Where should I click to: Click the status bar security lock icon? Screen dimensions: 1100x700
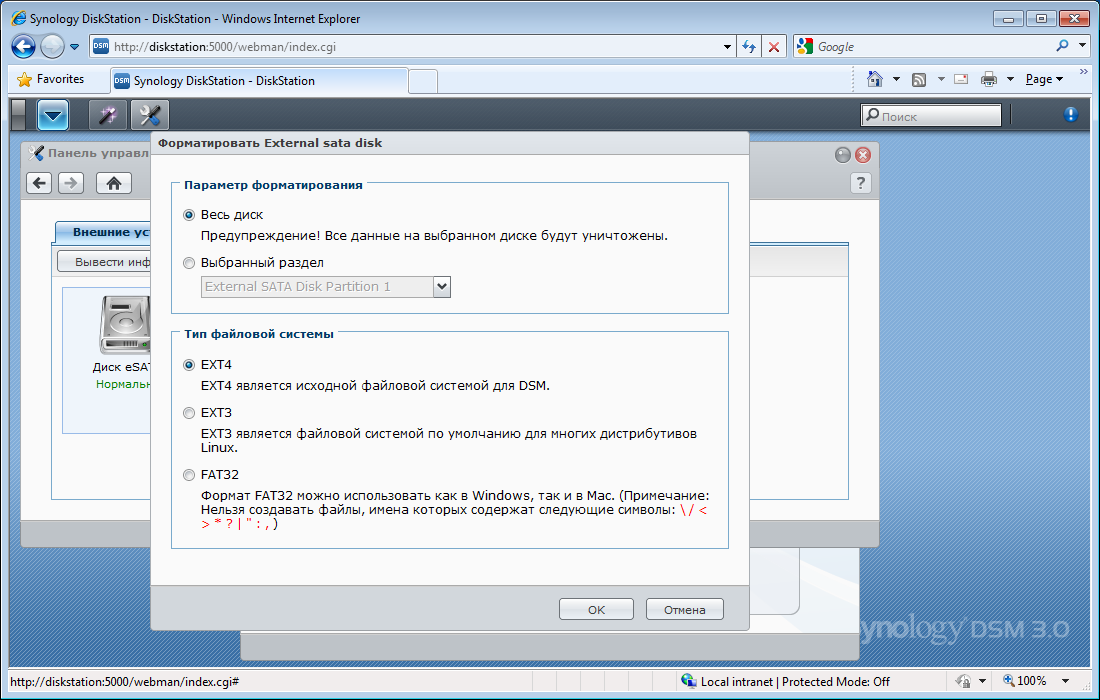[964, 681]
